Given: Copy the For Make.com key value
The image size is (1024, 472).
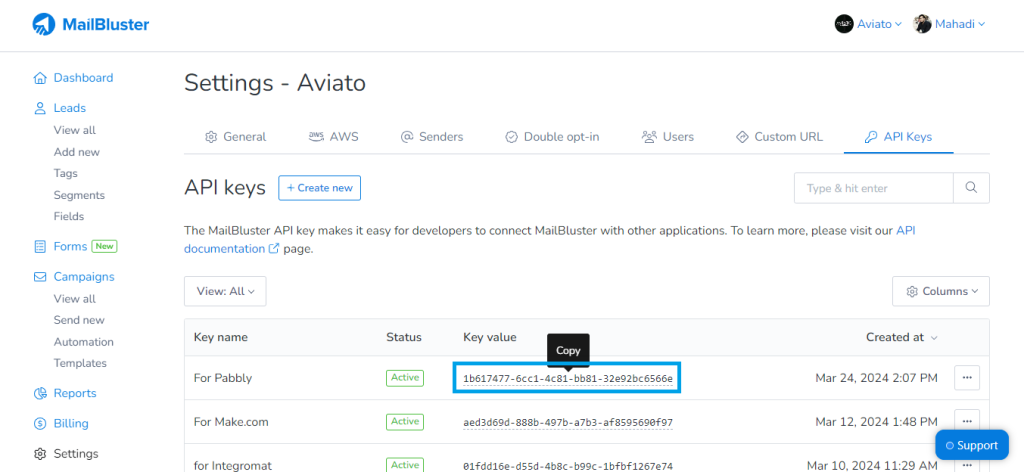Looking at the screenshot, I should click(x=568, y=423).
